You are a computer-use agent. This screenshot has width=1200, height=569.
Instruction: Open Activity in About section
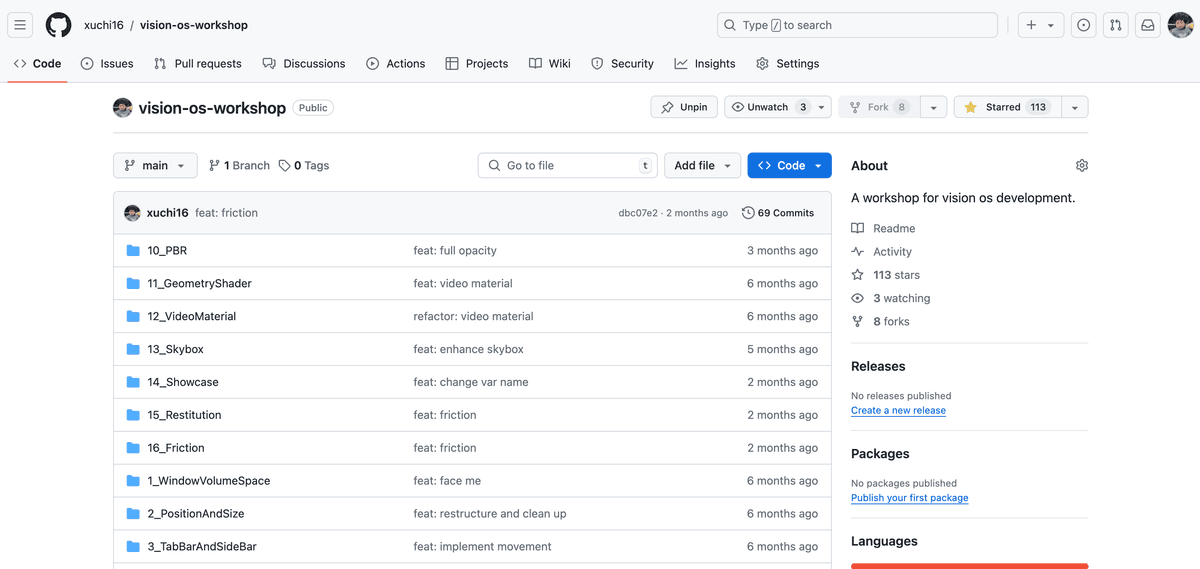[893, 252]
